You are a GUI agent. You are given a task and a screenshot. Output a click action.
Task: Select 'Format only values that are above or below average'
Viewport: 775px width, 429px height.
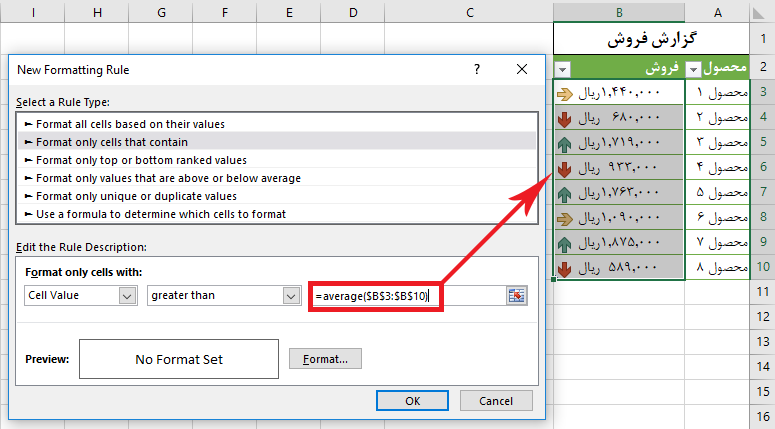coord(277,178)
